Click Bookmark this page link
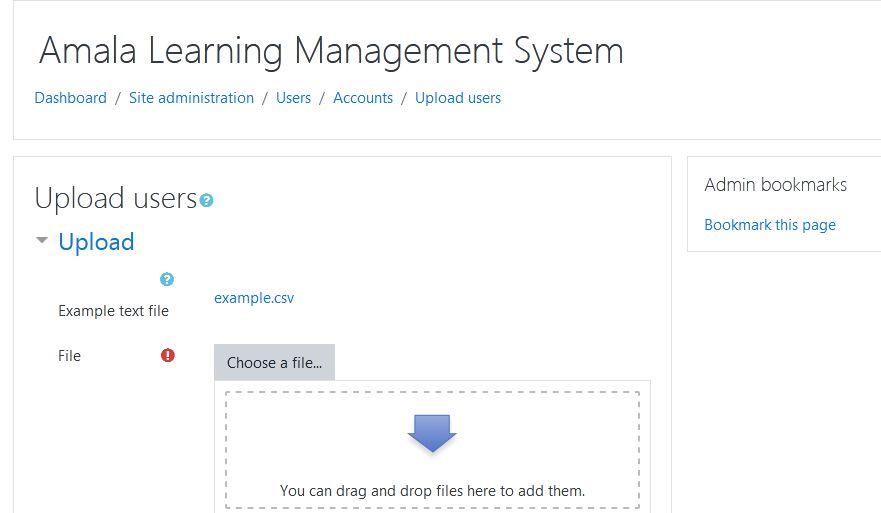 click(770, 225)
